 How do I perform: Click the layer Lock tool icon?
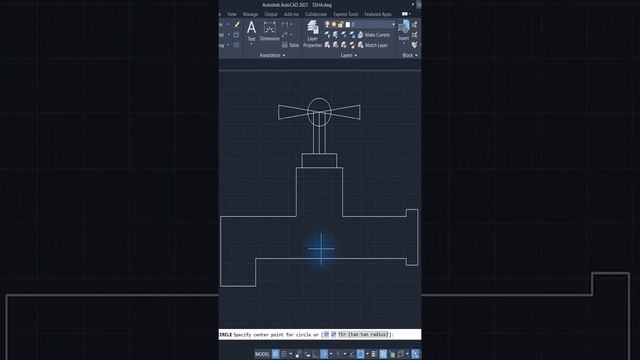click(x=352, y=35)
